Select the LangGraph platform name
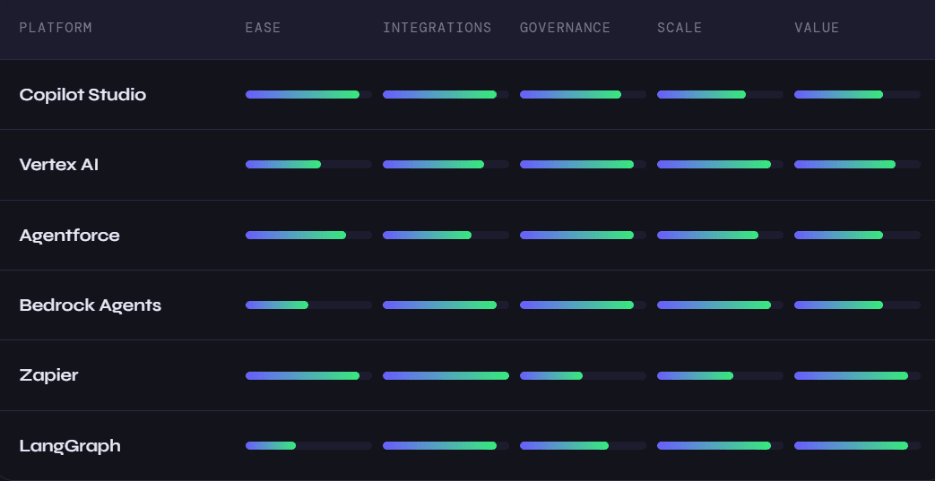Viewport: 936px width, 481px height. click(70, 446)
